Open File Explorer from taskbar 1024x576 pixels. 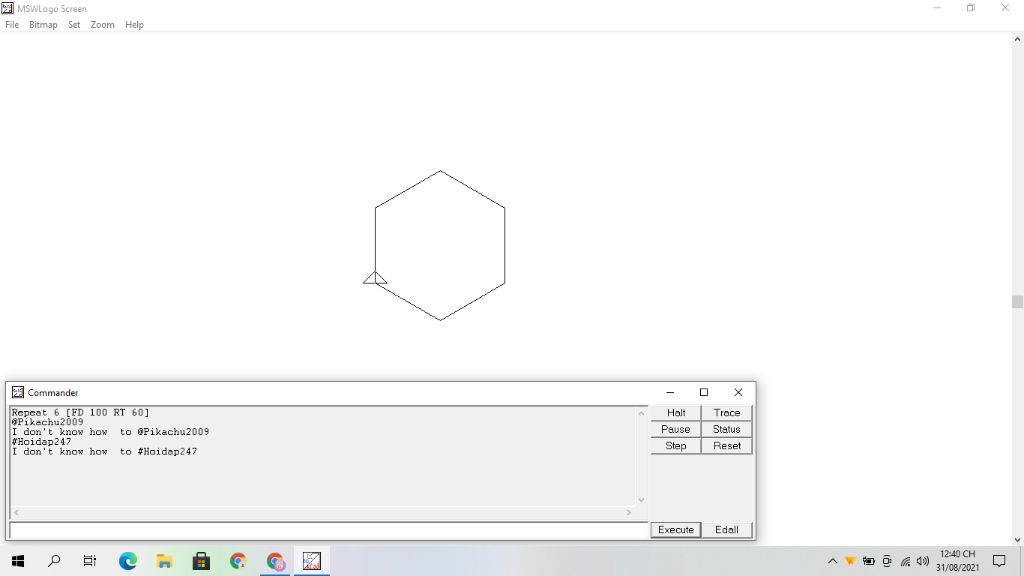click(x=165, y=561)
